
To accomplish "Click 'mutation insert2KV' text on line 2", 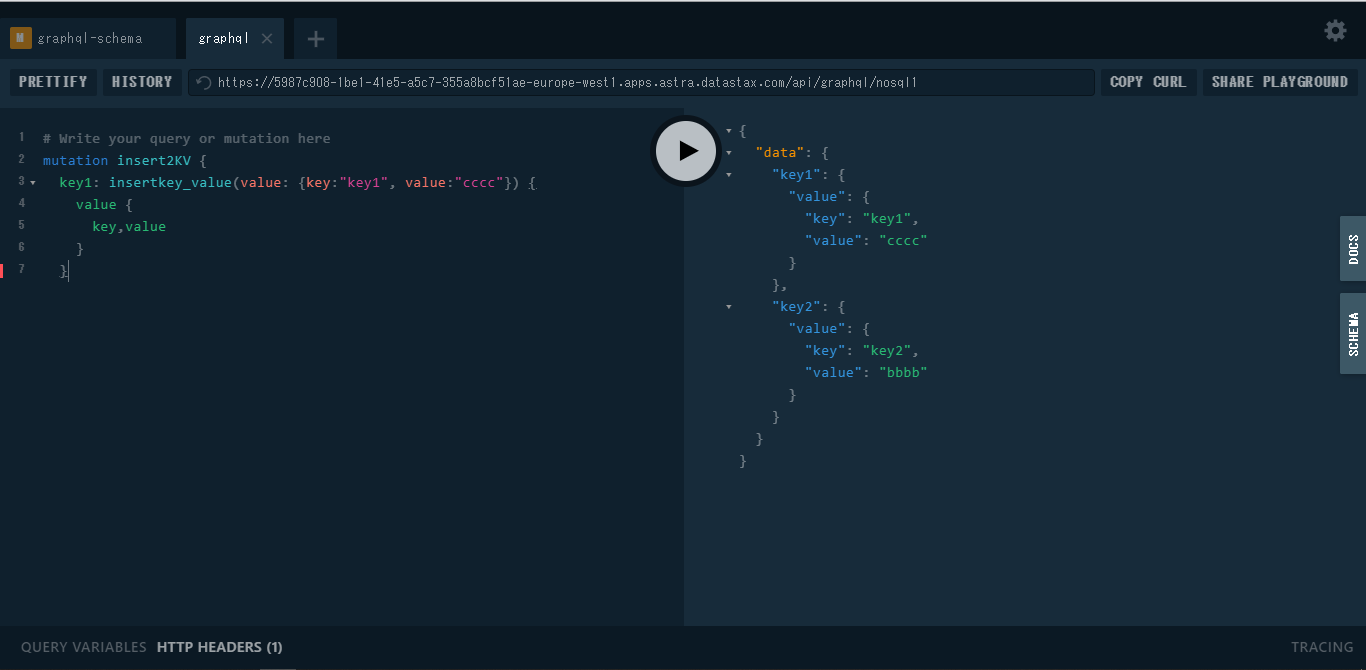I will pos(116,160).
